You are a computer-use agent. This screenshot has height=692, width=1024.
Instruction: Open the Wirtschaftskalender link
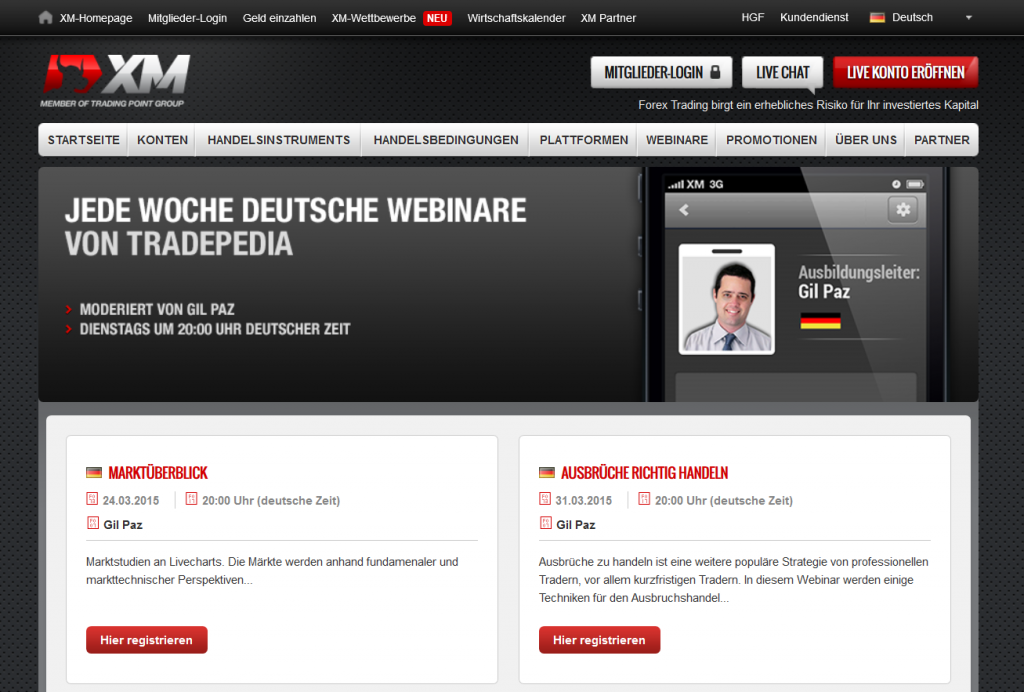(517, 18)
